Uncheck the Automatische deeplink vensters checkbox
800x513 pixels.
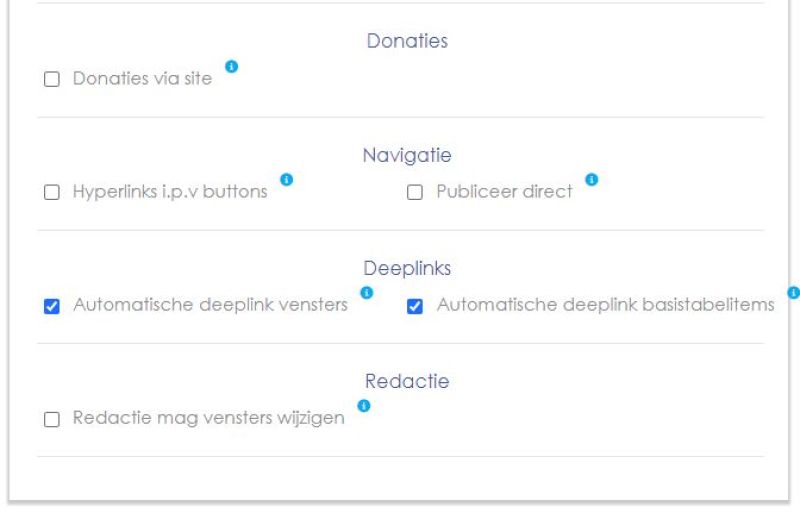click(52, 306)
